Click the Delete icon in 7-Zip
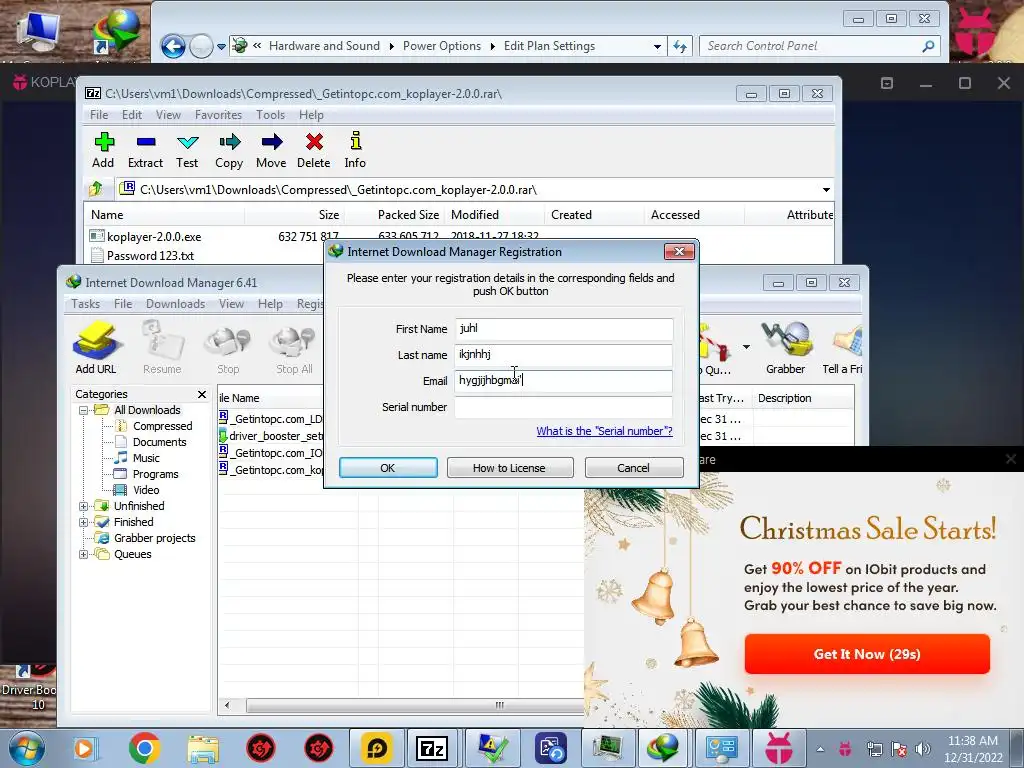The height and width of the screenshot is (768, 1024). point(313,150)
